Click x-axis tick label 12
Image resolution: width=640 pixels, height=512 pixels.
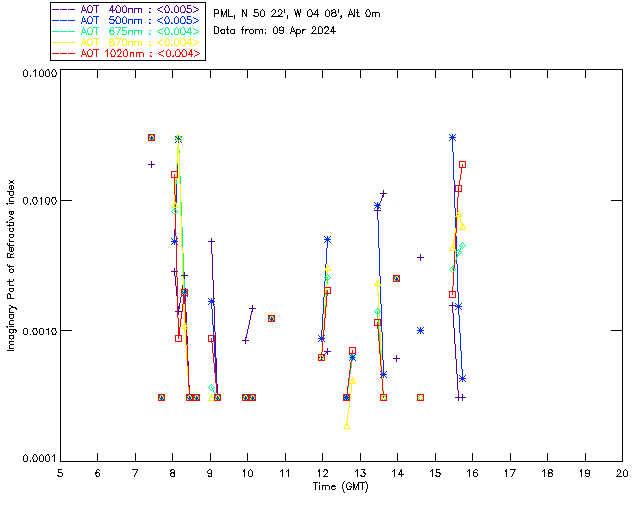coord(322,473)
